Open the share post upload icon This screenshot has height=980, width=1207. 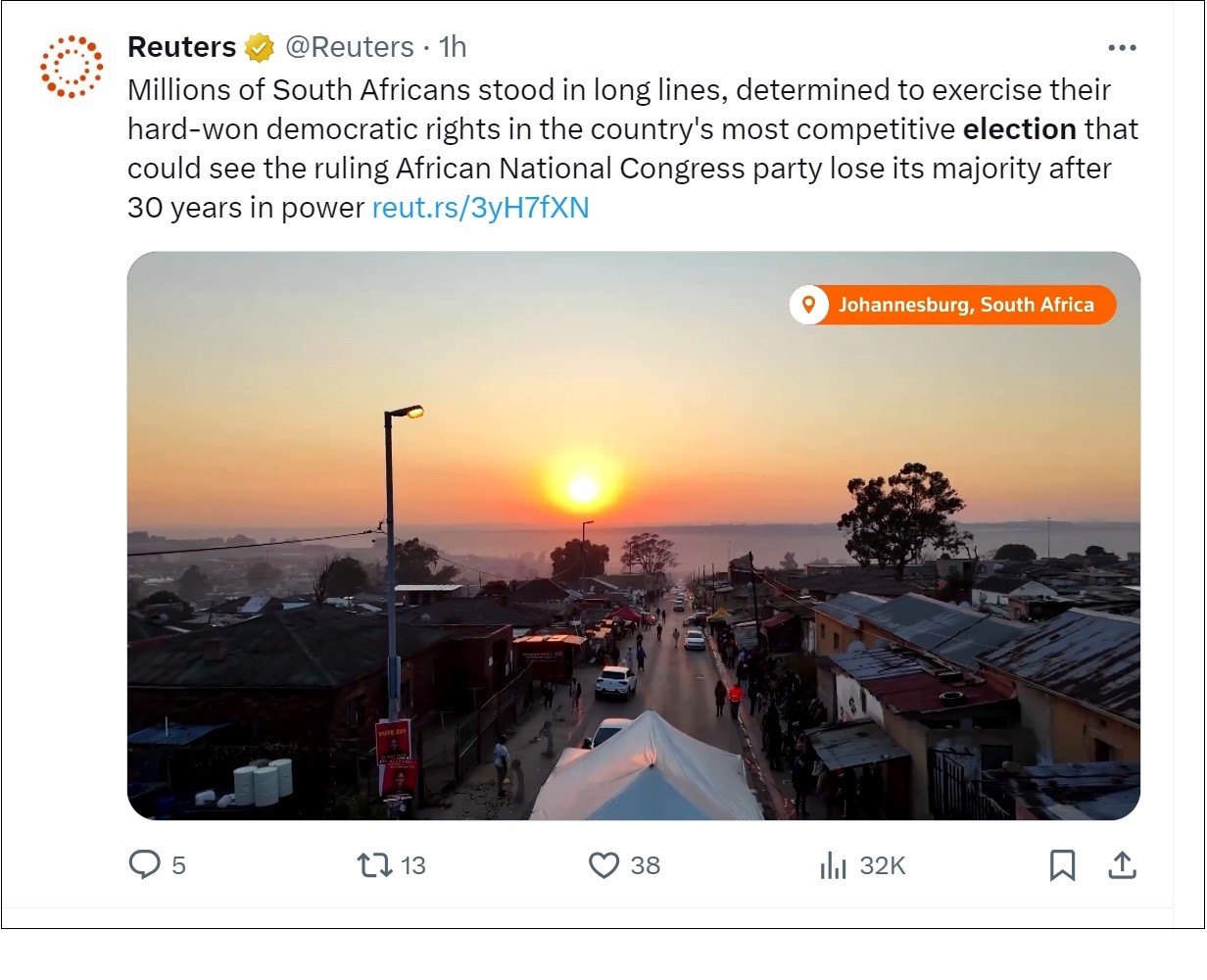[x=1122, y=864]
